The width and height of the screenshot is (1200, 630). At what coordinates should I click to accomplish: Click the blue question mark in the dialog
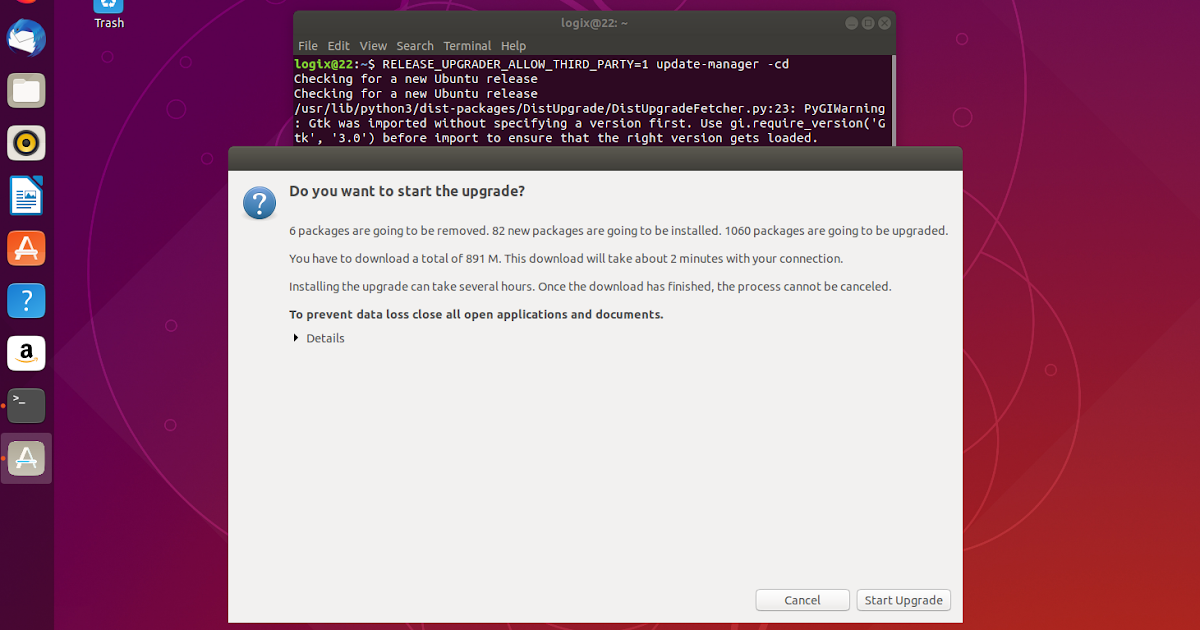coord(259,203)
